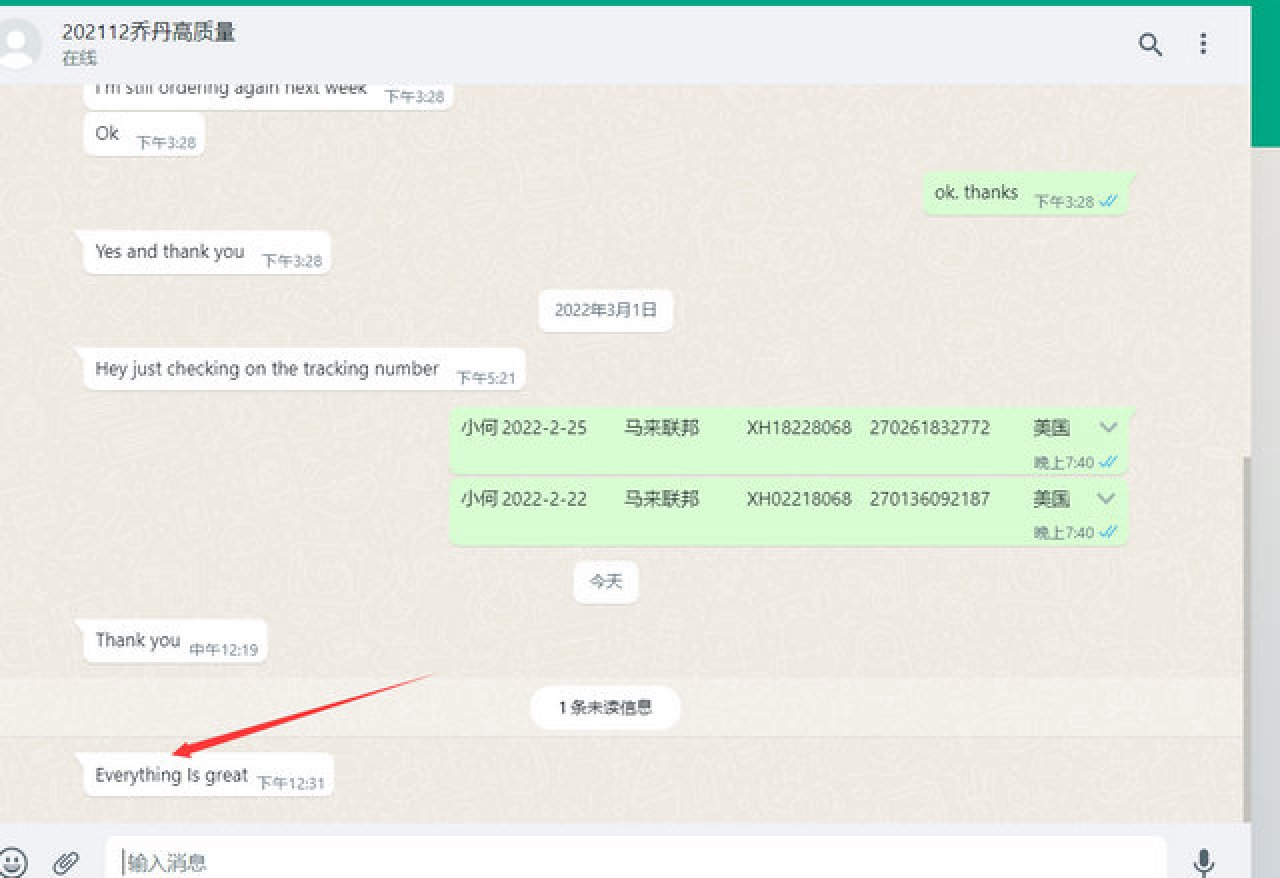Click the 2022年3月1日 date label
Viewport: 1280px width, 878px height.
pyautogui.click(x=606, y=311)
